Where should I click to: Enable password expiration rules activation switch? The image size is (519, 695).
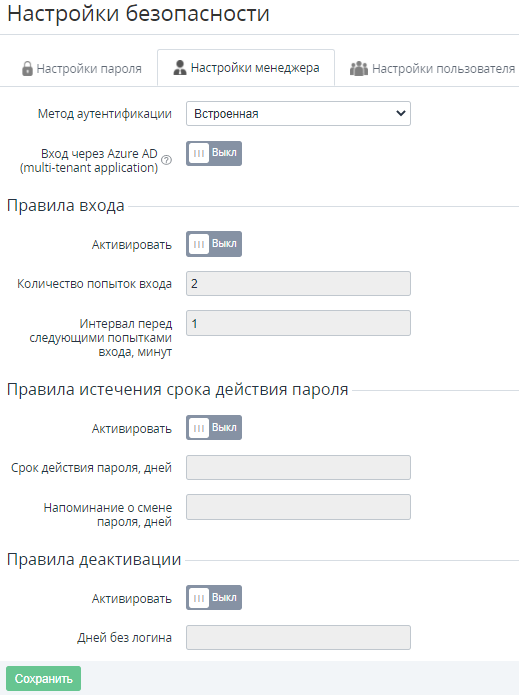(x=214, y=428)
